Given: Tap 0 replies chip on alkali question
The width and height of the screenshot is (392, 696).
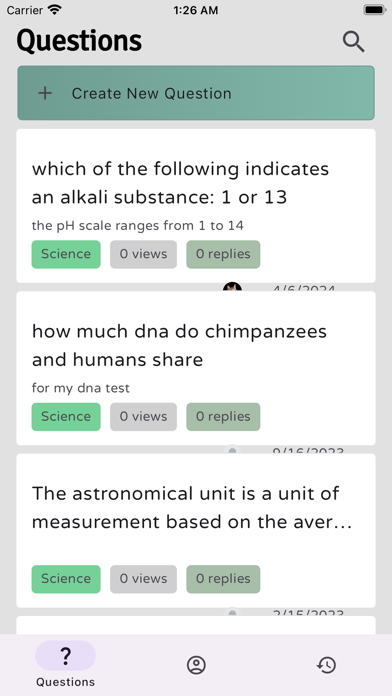Looking at the screenshot, I should [223, 254].
